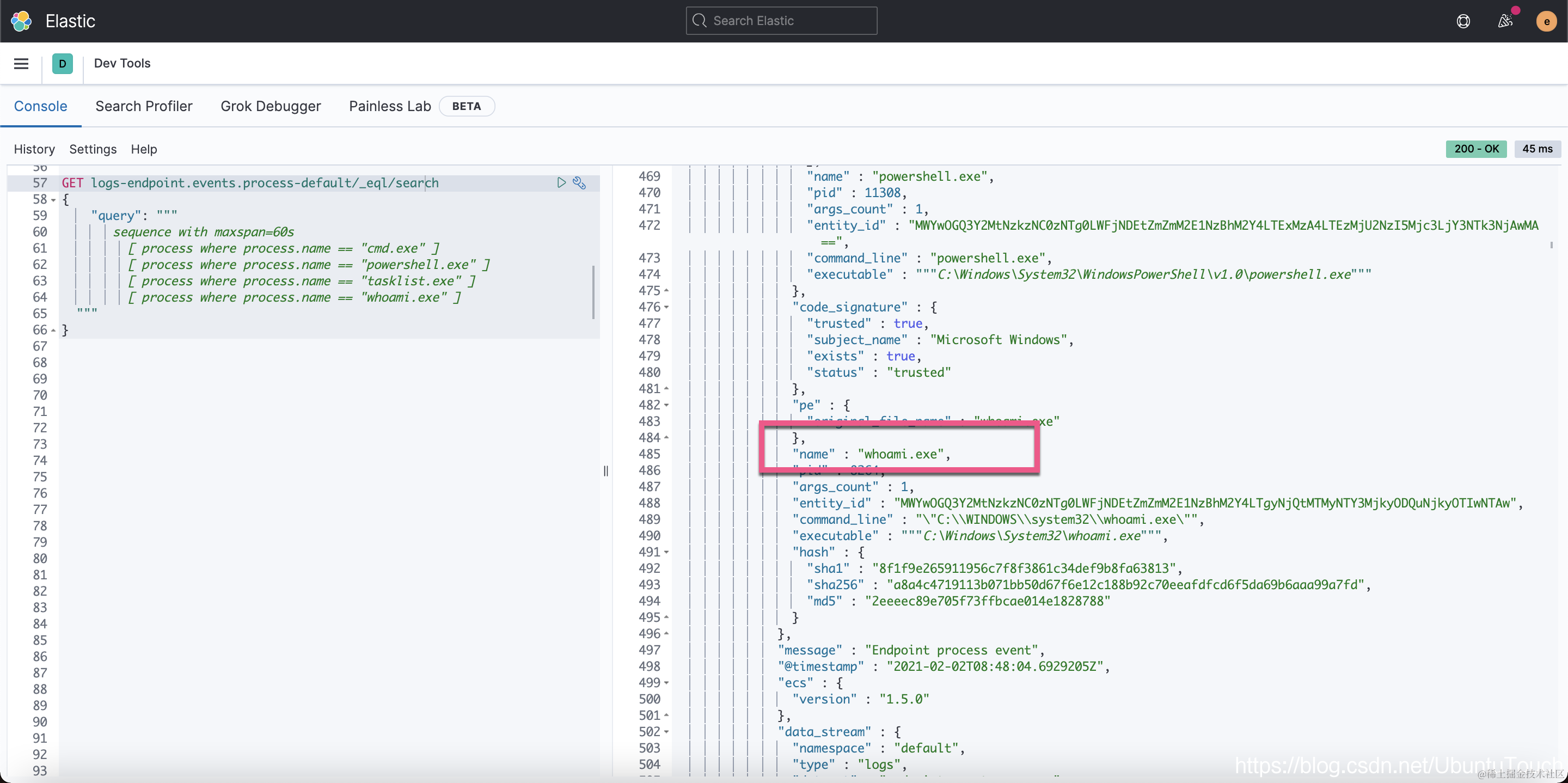
Task: Open the hamburger navigation menu
Action: (x=21, y=63)
